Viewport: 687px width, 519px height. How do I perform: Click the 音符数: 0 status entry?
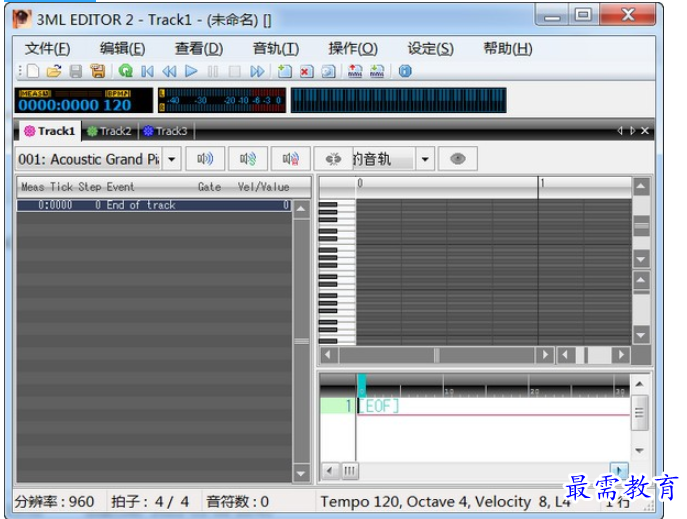pos(237,501)
